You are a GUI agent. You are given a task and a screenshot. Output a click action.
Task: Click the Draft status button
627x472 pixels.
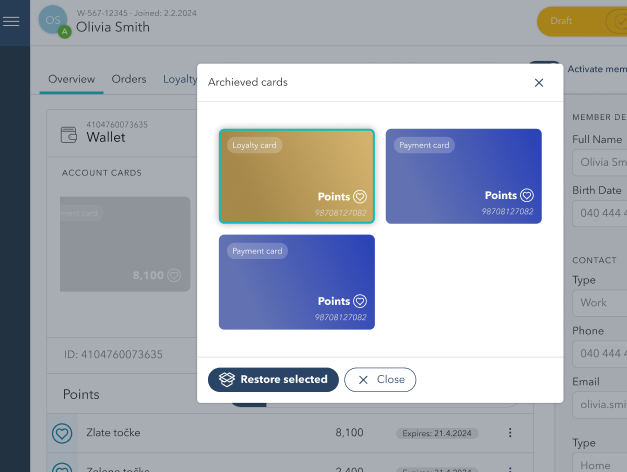[x=582, y=21]
